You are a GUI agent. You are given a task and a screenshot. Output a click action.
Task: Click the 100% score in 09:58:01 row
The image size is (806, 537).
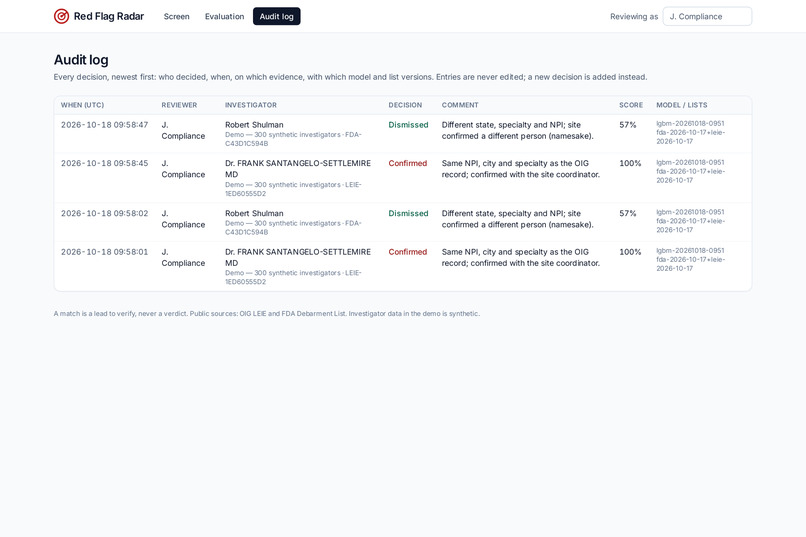[x=630, y=252]
